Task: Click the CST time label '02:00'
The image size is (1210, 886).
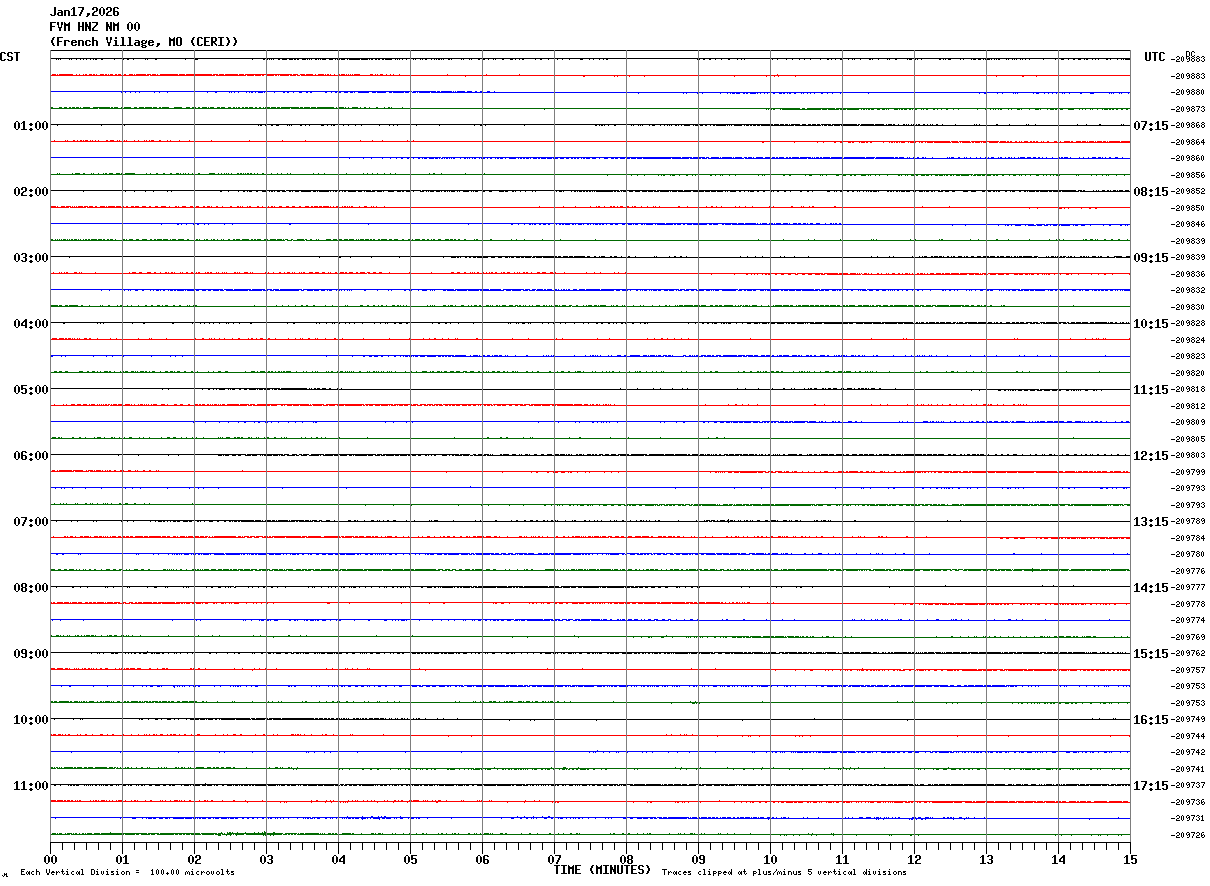Action: tap(30, 191)
